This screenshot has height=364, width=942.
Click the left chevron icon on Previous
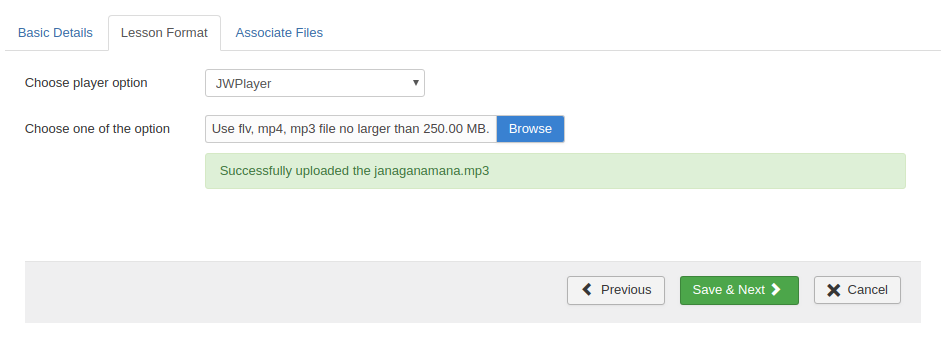(587, 290)
